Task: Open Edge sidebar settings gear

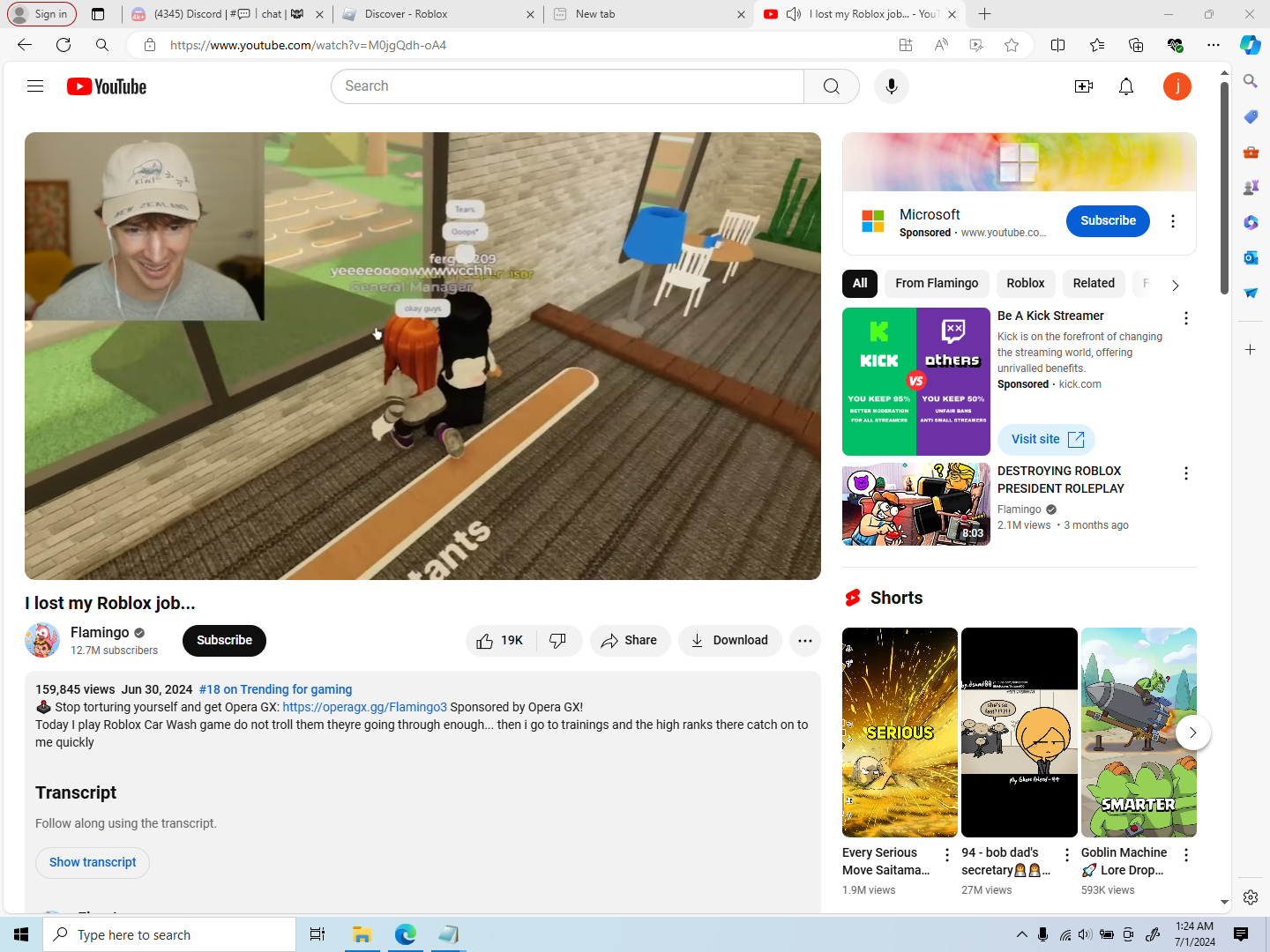Action: coord(1251,897)
